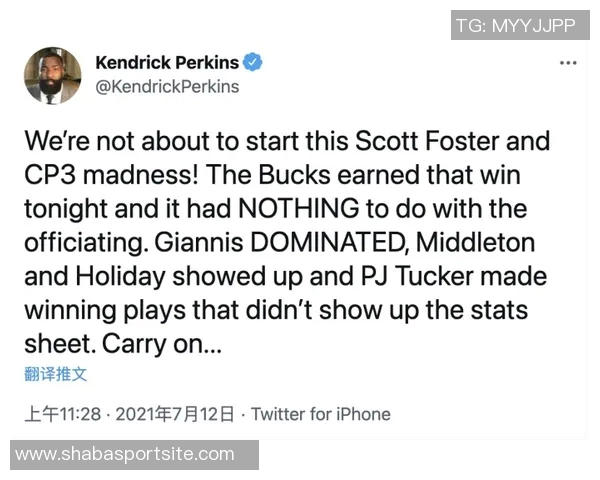This screenshot has width=600, height=480.
Task: Open the @KendrickPerkins handle link
Action: click(x=167, y=86)
